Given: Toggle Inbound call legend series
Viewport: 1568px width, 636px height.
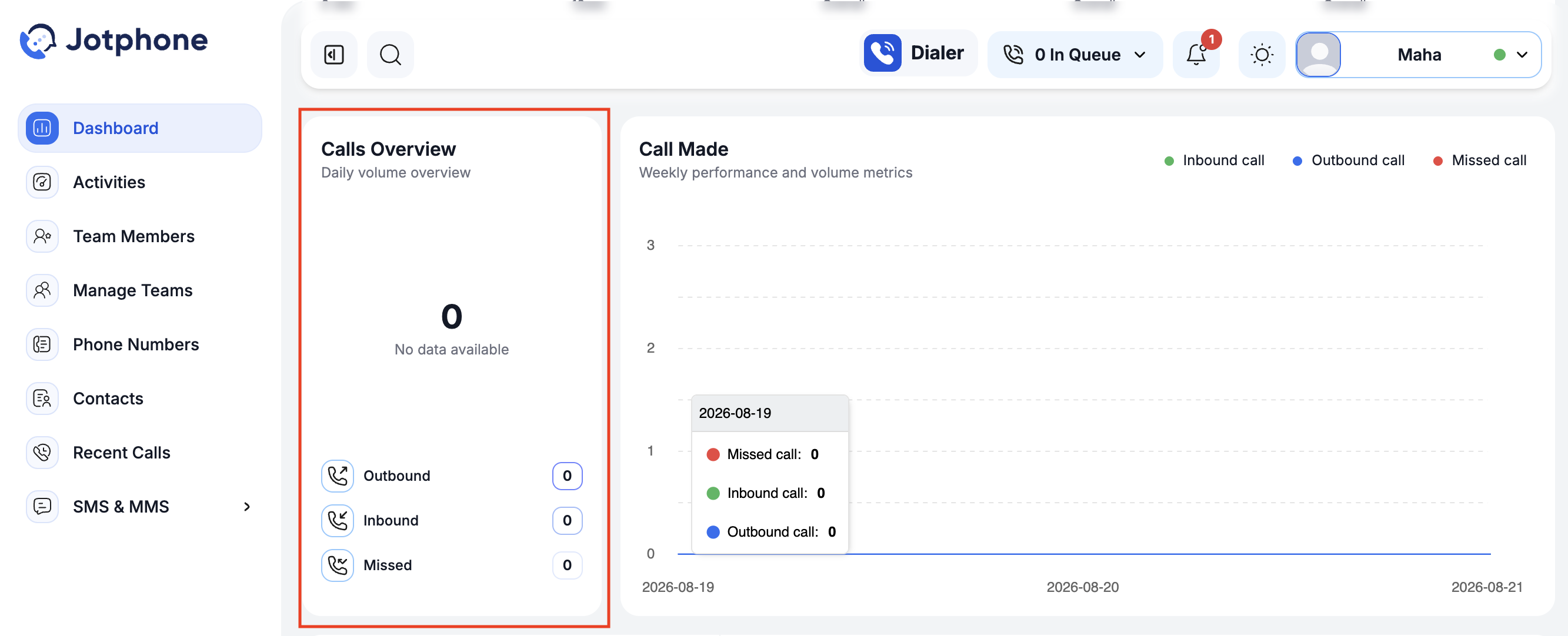Looking at the screenshot, I should pyautogui.click(x=1215, y=160).
